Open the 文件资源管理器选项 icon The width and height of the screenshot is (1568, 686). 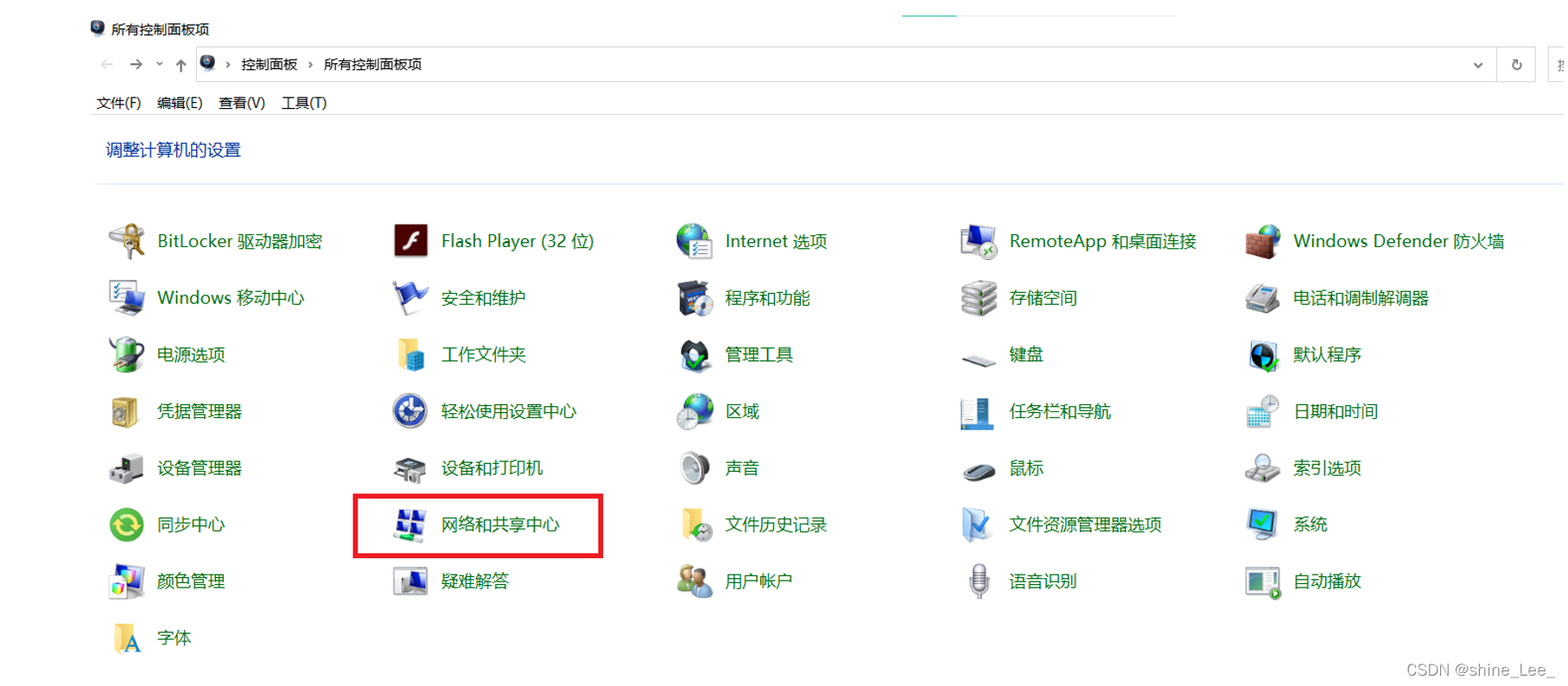[978, 524]
